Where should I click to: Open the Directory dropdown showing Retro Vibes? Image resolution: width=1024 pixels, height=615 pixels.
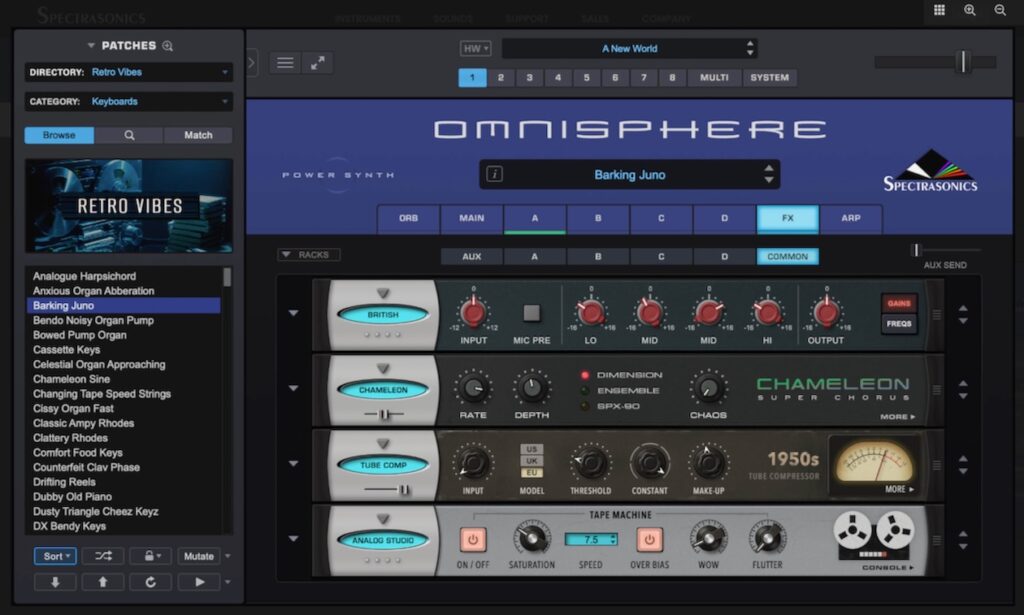129,72
